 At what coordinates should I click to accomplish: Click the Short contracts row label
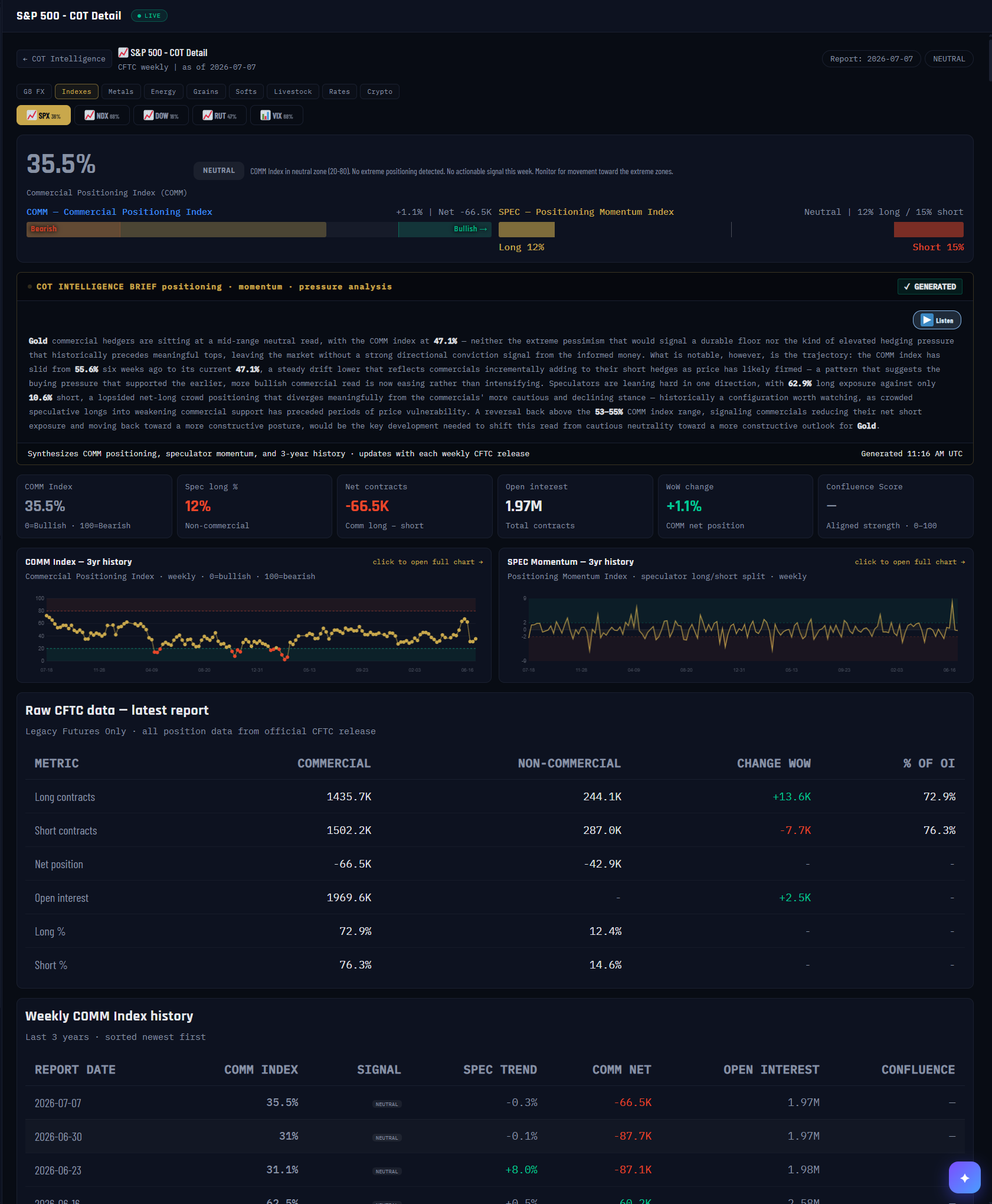click(x=66, y=830)
